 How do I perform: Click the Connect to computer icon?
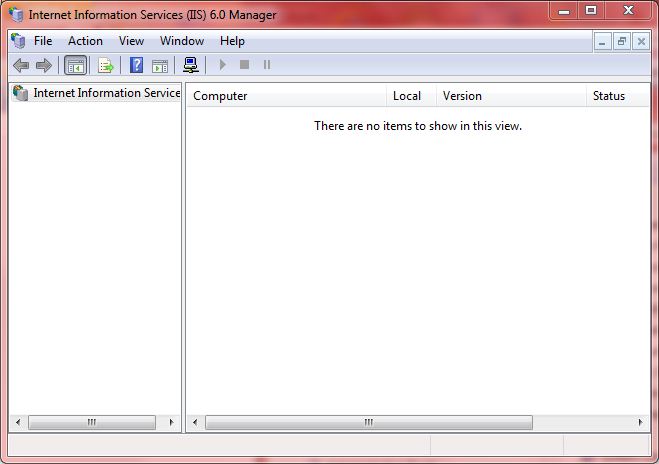(x=191, y=65)
